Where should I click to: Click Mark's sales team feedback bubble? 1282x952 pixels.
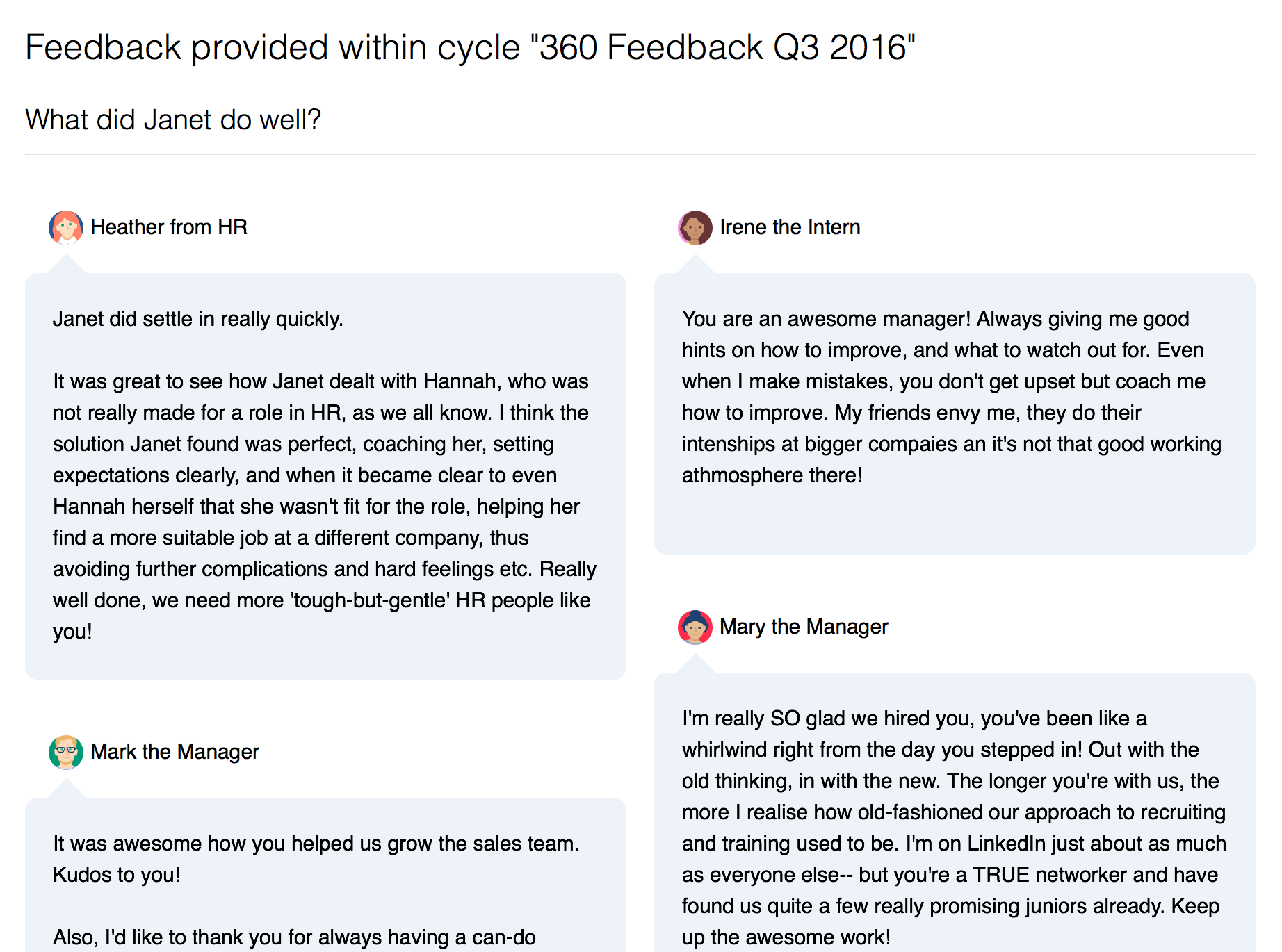coord(325,875)
